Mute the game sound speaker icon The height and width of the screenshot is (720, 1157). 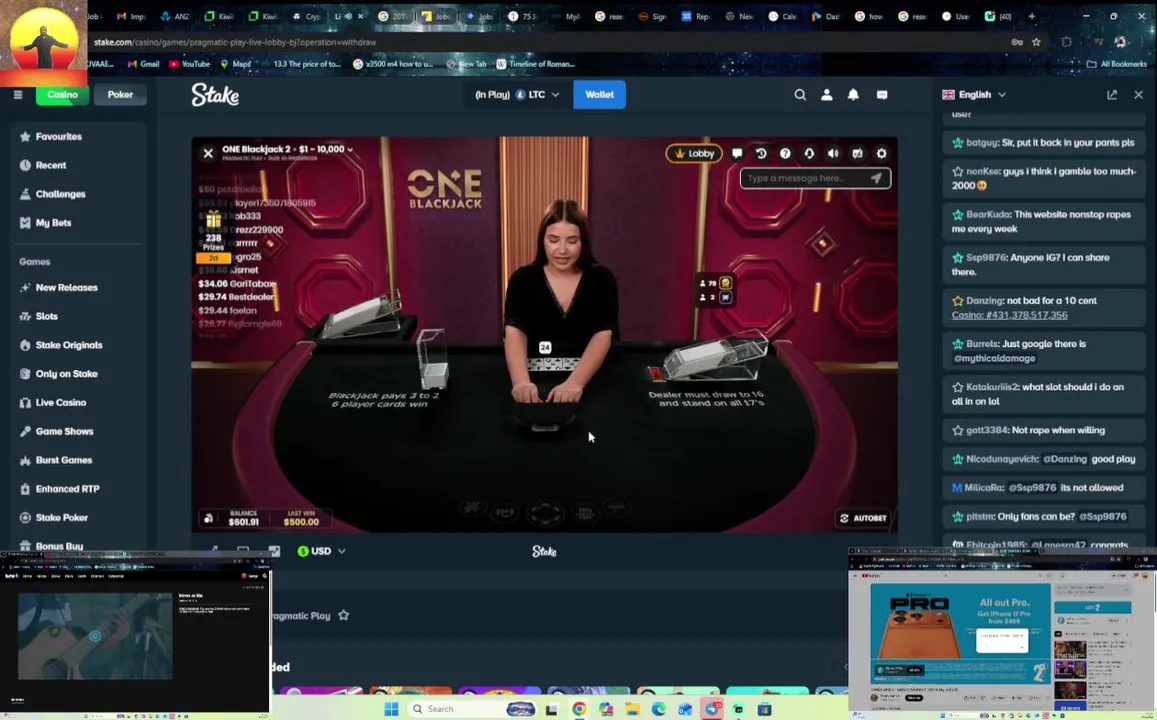click(833, 153)
